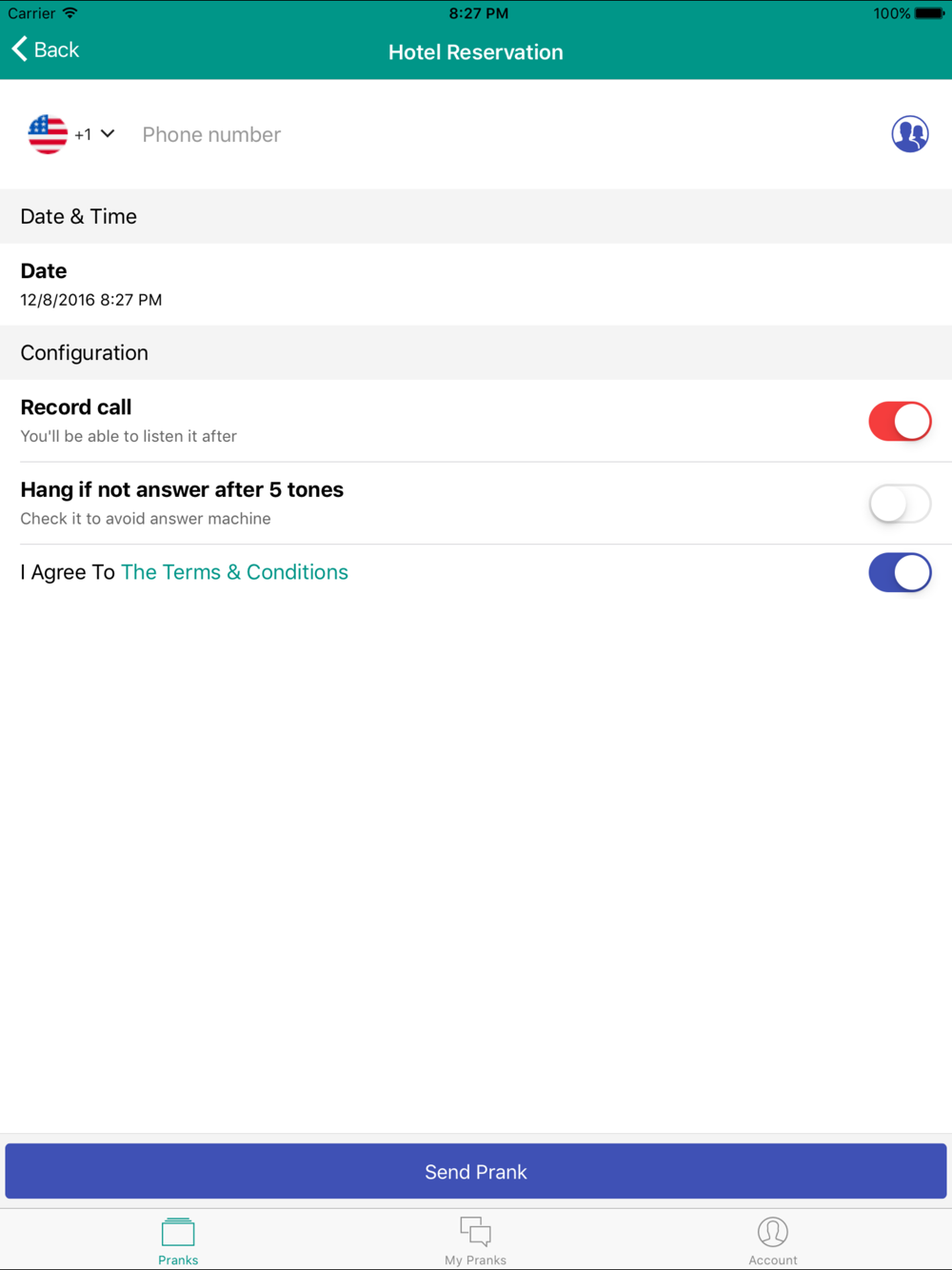Focus the Phone number field

[x=505, y=134]
